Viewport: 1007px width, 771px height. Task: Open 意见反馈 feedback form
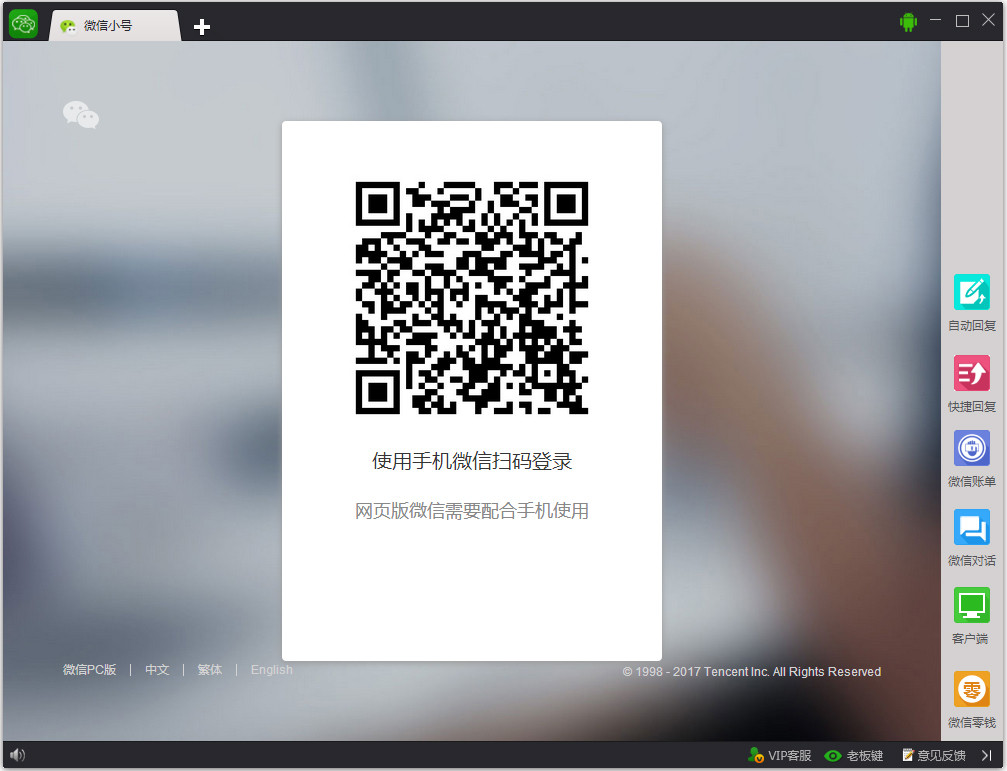click(x=934, y=755)
